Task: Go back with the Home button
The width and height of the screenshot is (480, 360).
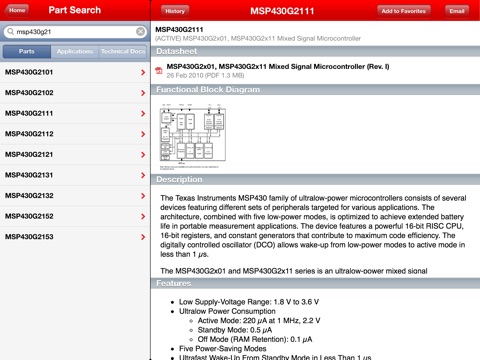Action: (17, 10)
